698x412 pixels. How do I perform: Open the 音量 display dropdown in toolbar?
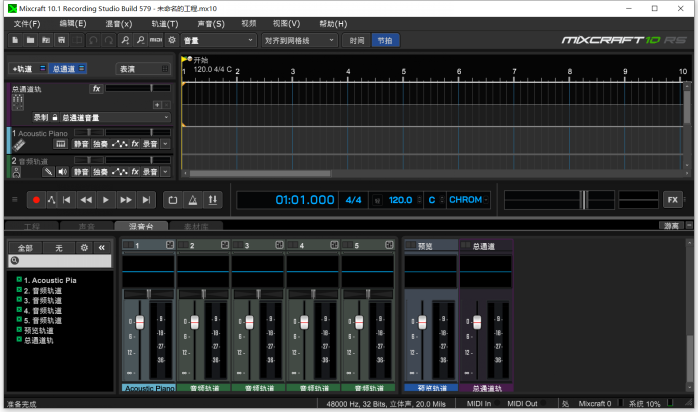pos(219,40)
